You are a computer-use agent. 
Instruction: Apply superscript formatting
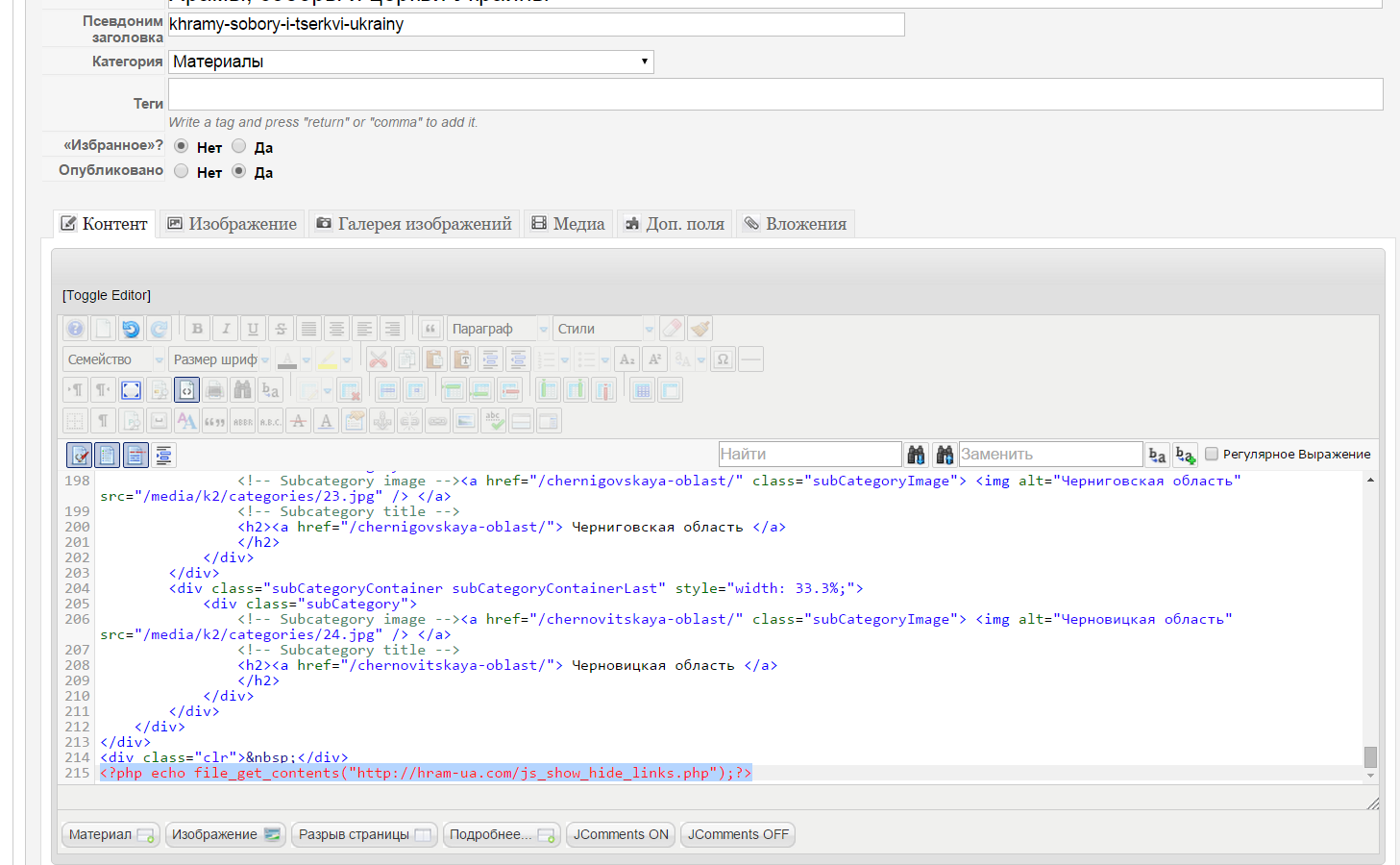655,359
